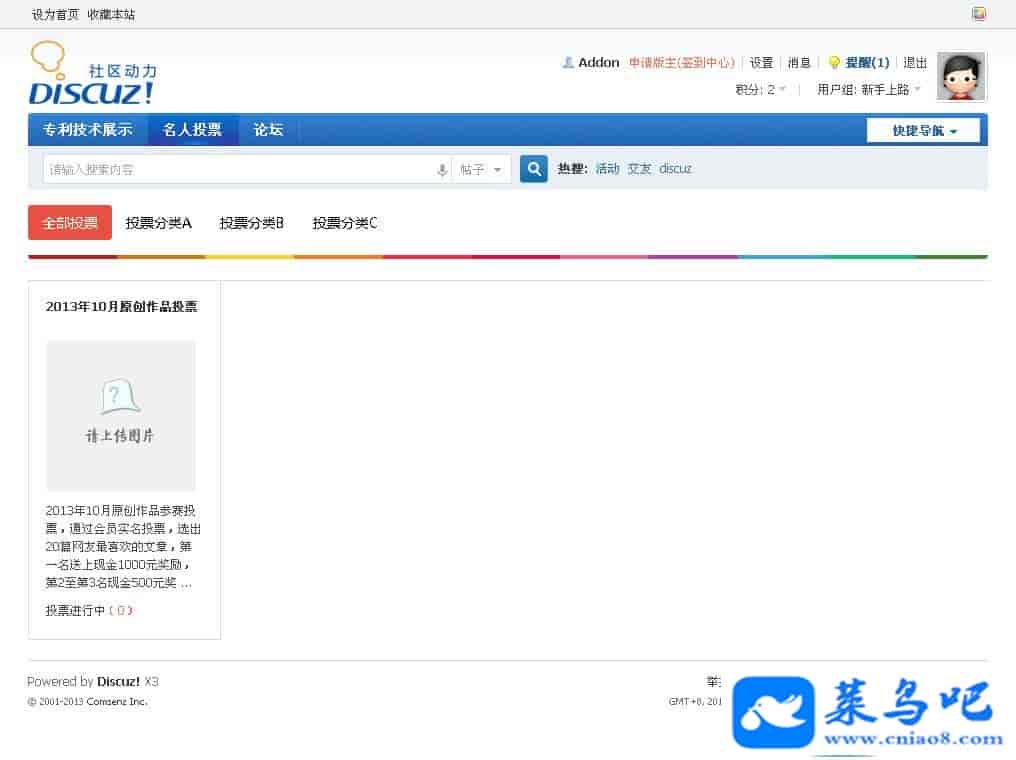The height and width of the screenshot is (760, 1016).
Task: Click the Comsenz Inc. footer link
Action: [117, 702]
